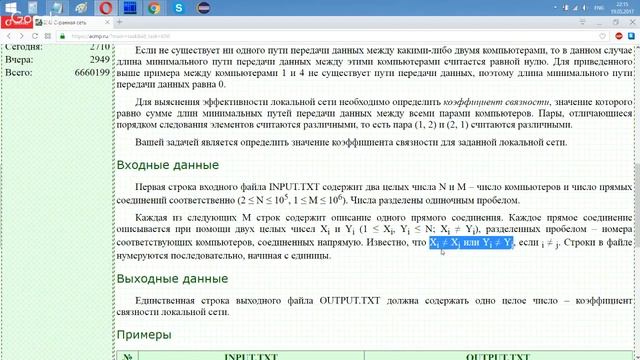Open Skype from the taskbar
640x360 pixels.
tap(179, 8)
